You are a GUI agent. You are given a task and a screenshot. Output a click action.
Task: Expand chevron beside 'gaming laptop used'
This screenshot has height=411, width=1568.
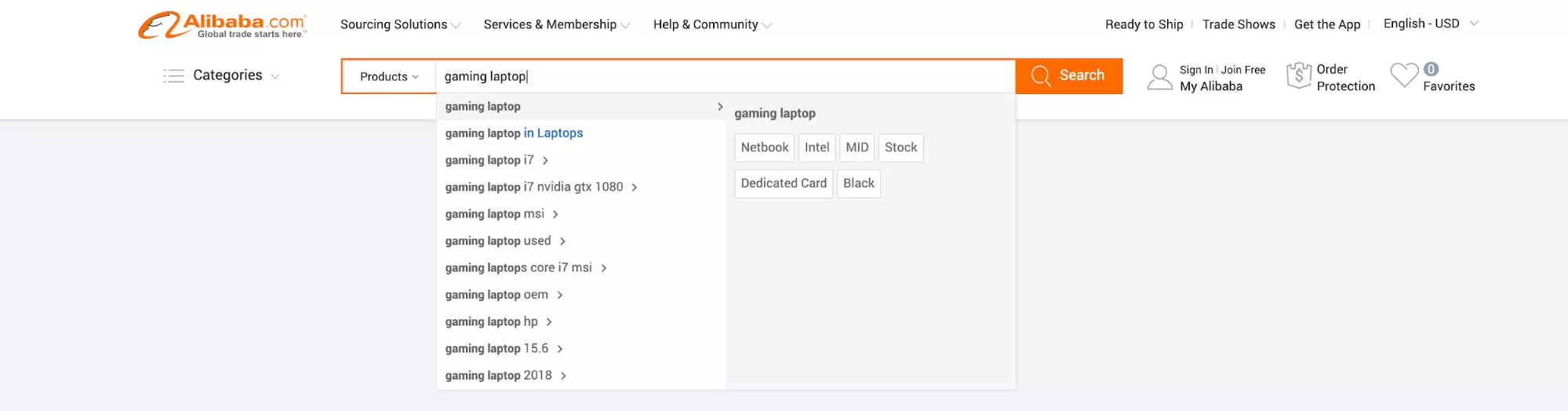[562, 242]
